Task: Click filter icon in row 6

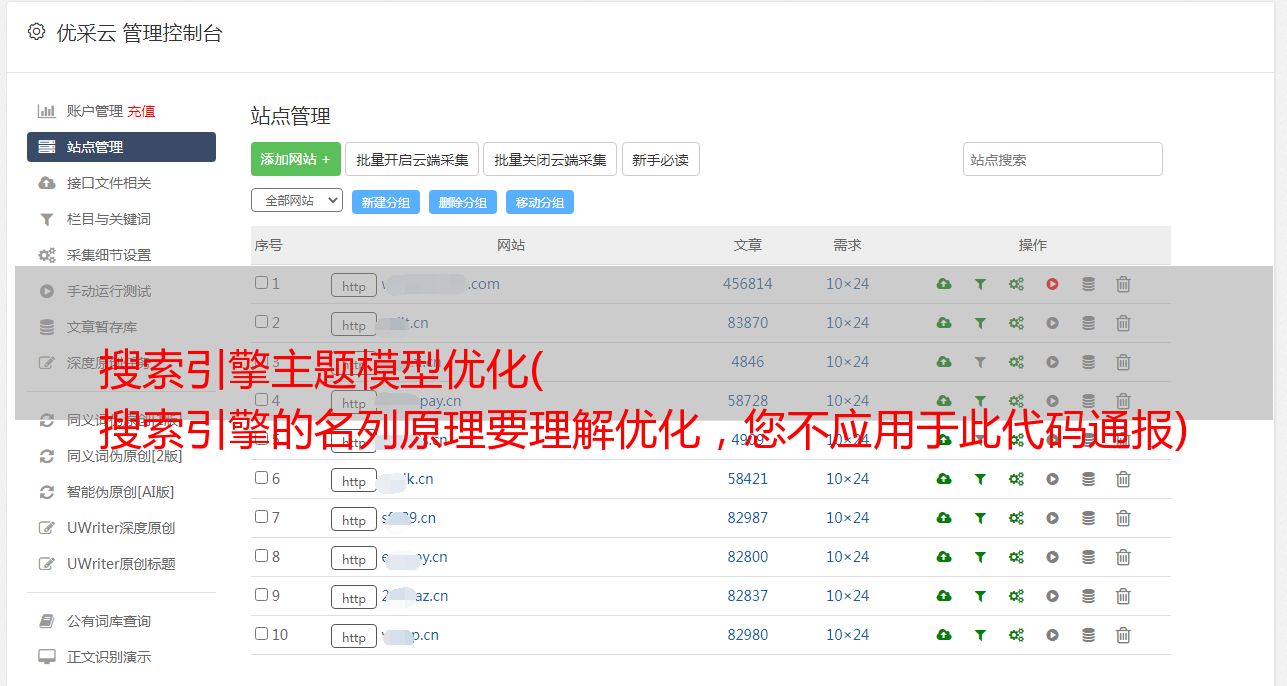Action: point(980,479)
